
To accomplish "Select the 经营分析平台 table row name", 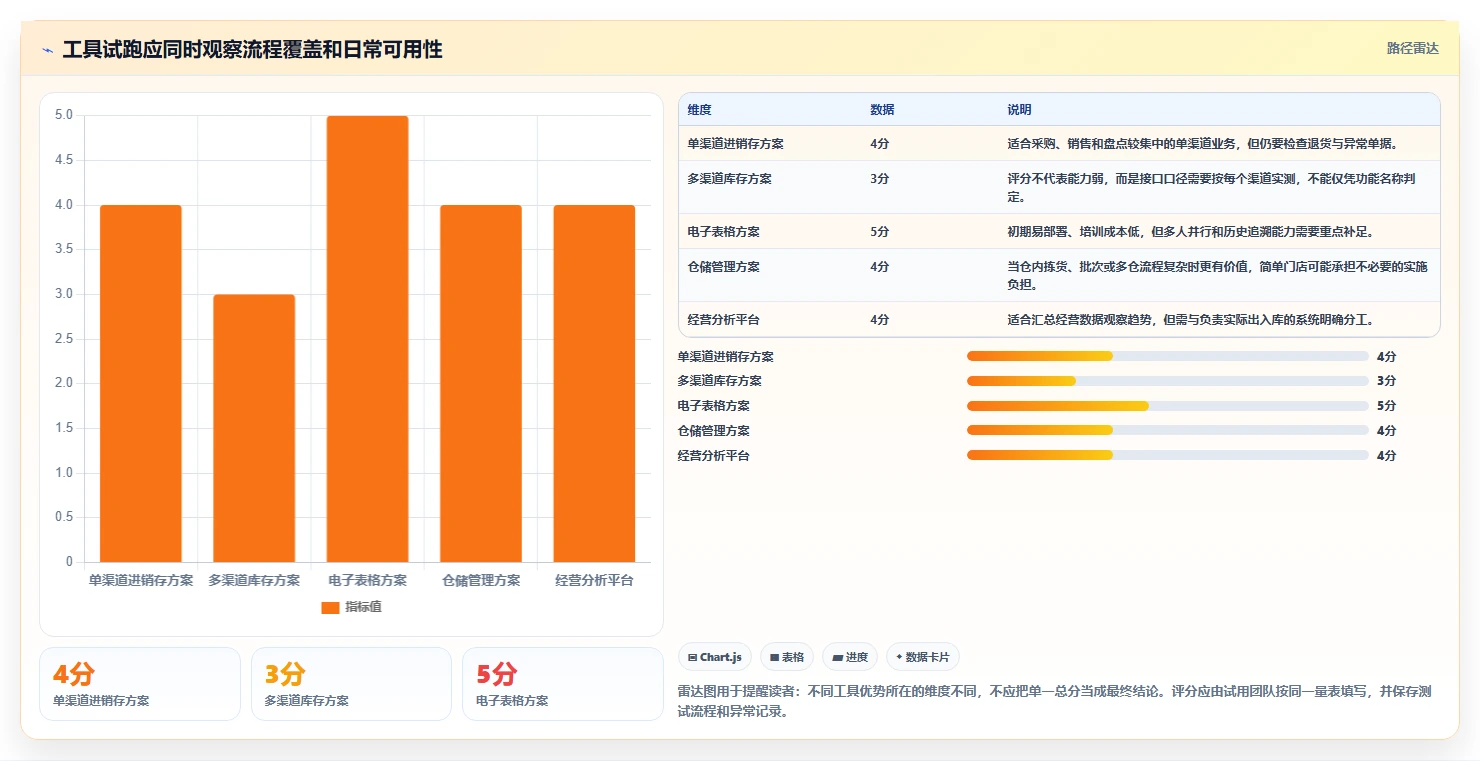I will [723, 320].
